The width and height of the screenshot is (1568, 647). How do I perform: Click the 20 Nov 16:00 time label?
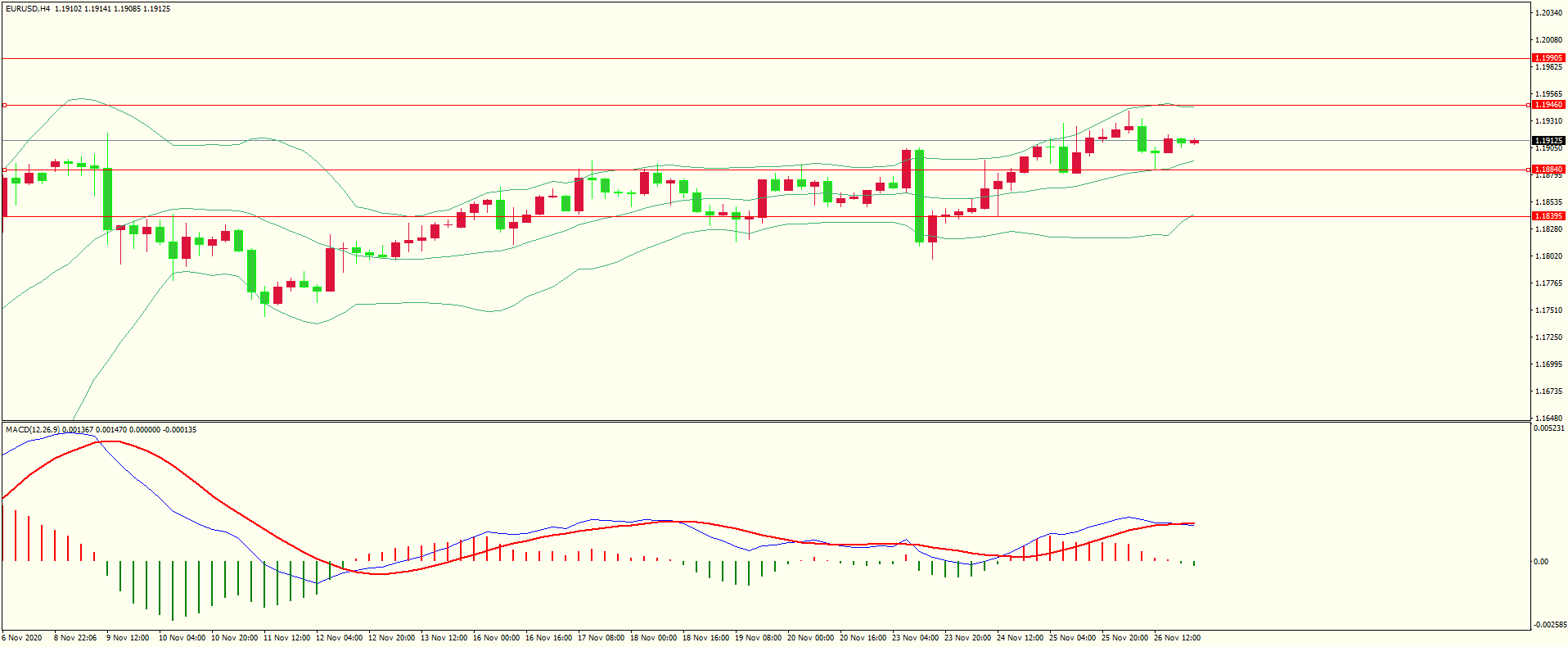tap(863, 637)
